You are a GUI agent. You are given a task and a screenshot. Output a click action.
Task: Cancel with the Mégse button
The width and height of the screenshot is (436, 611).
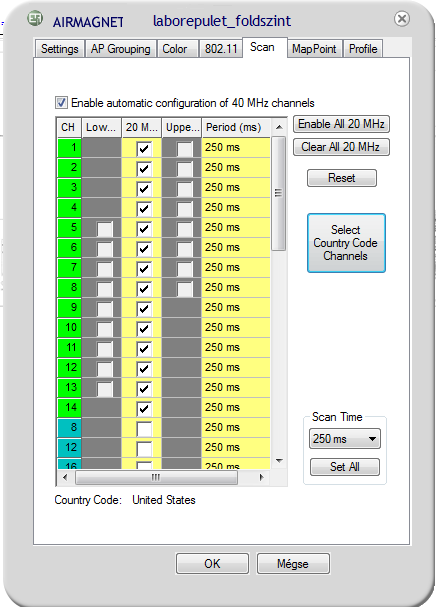point(293,563)
